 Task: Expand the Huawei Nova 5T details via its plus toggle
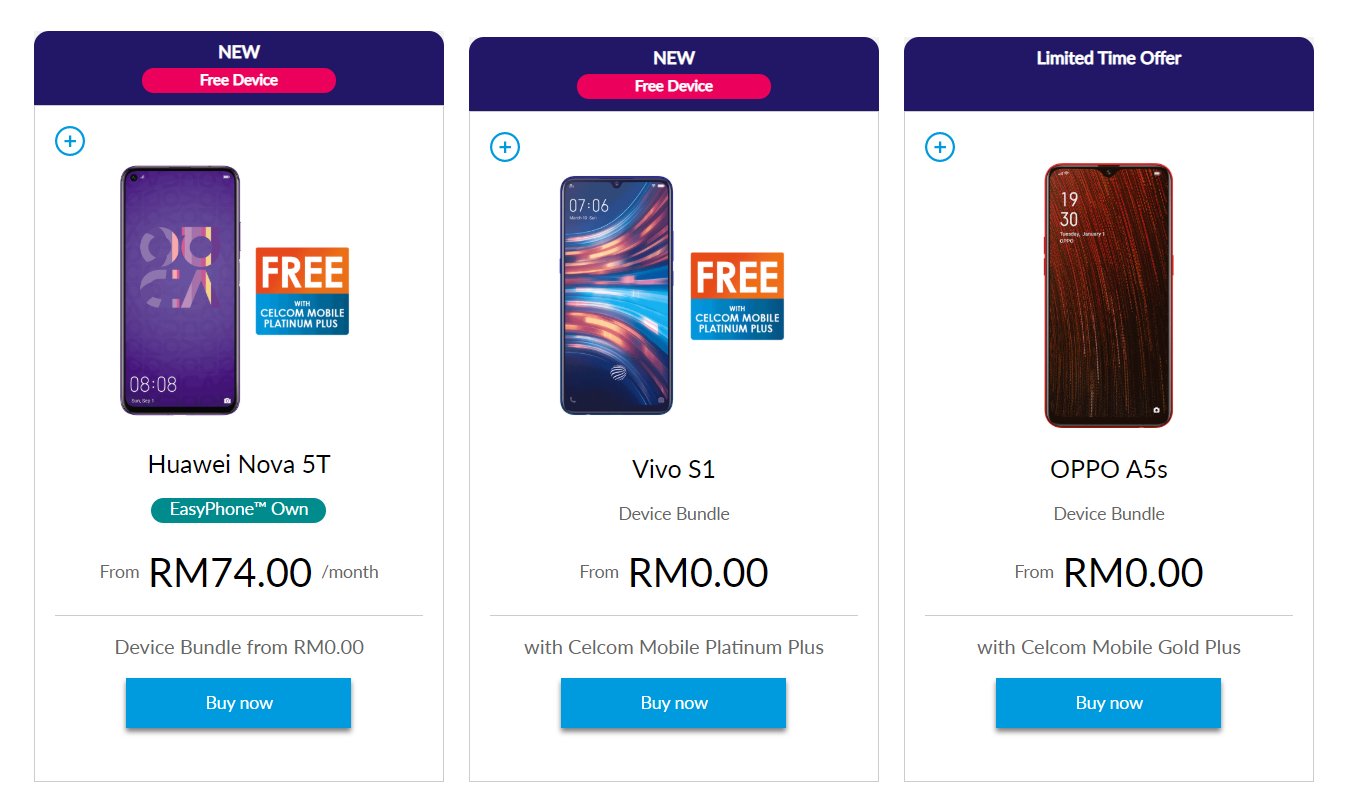click(x=70, y=141)
